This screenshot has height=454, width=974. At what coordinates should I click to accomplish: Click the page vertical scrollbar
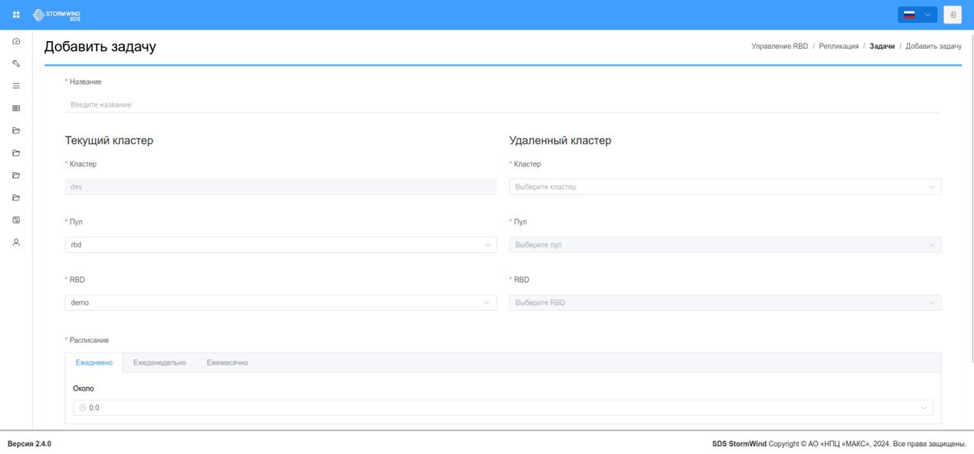(x=971, y=197)
